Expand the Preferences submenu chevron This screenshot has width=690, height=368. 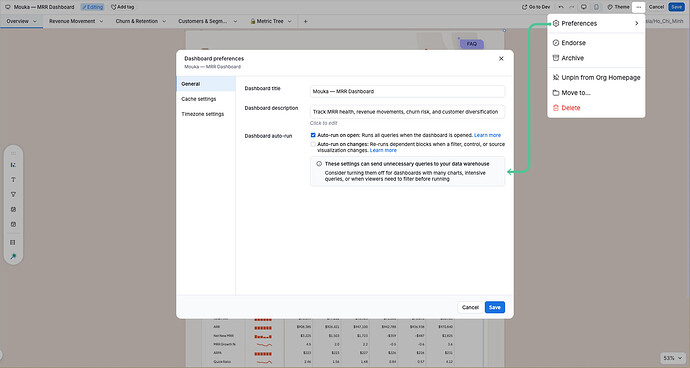(636, 23)
